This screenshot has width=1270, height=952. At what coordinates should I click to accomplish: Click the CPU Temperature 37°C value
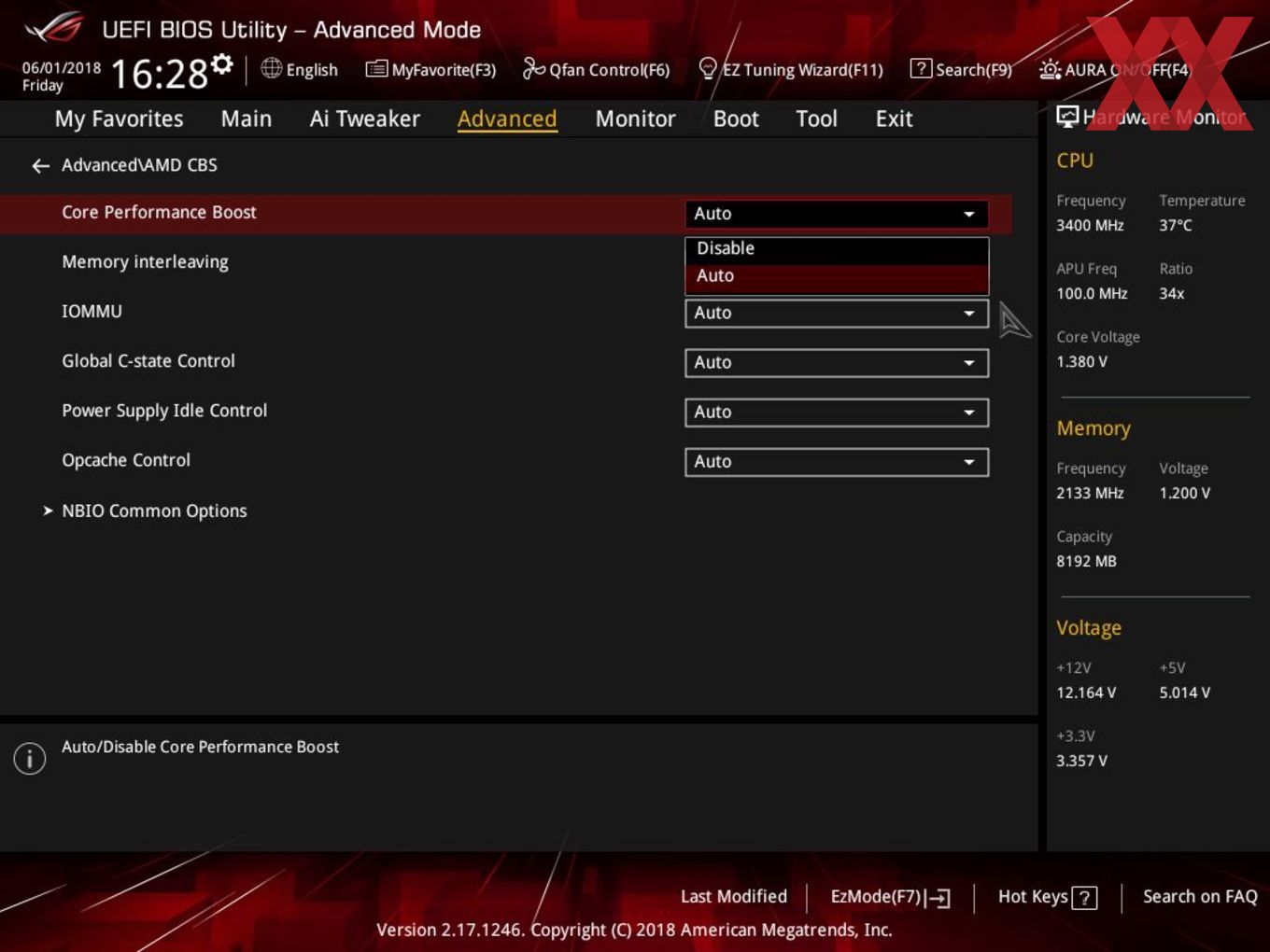coord(1176,226)
